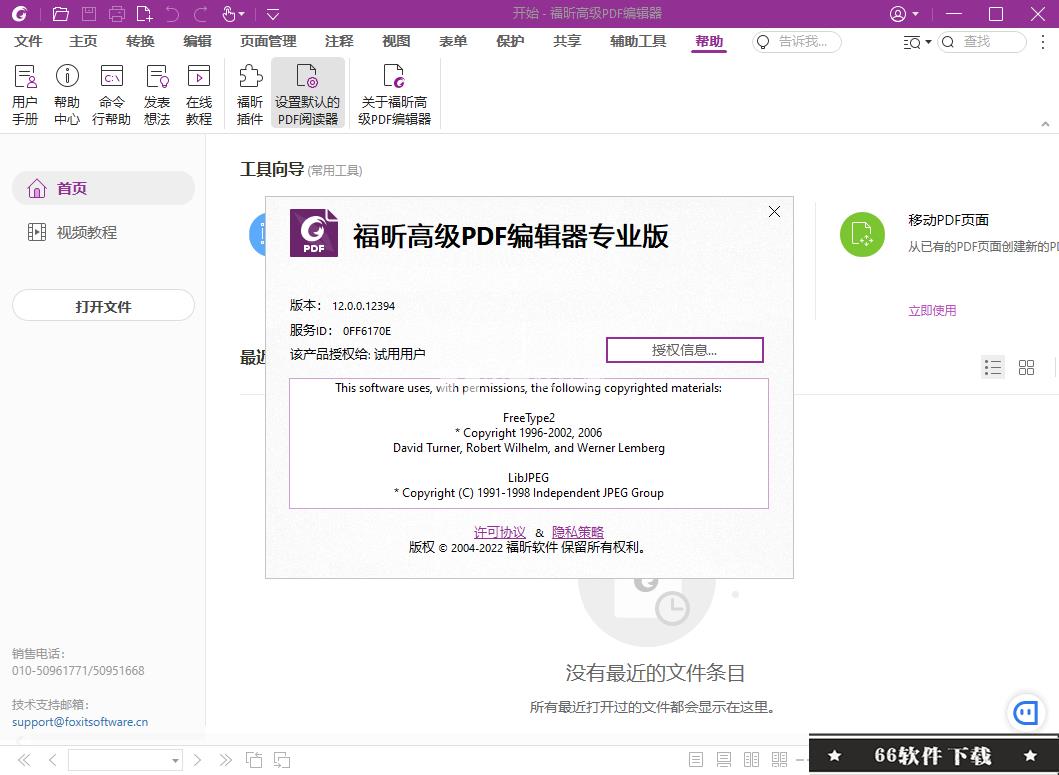Select continuous facing view in status bar
This screenshot has width=1059, height=775.
pyautogui.click(x=779, y=760)
